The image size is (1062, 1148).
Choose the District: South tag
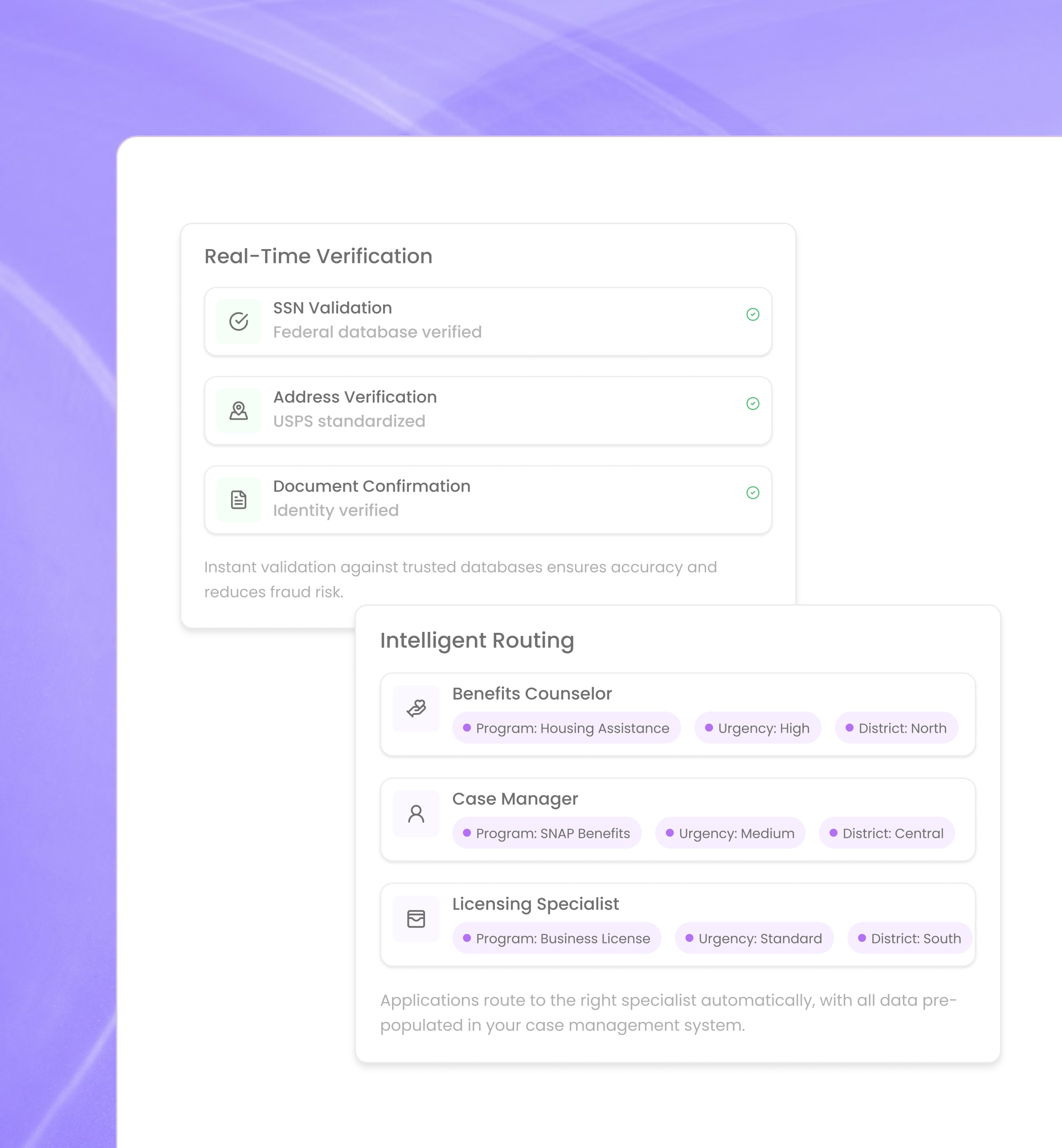[909, 938]
